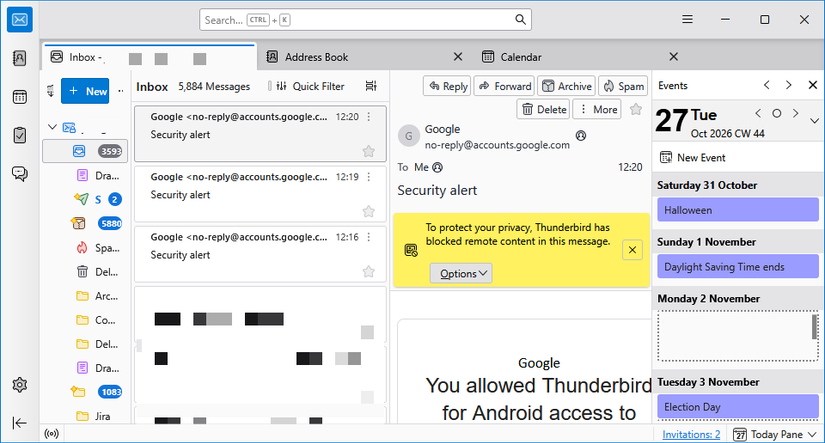
Task: Select the Jira folder
Action: pyautogui.click(x=85, y=416)
